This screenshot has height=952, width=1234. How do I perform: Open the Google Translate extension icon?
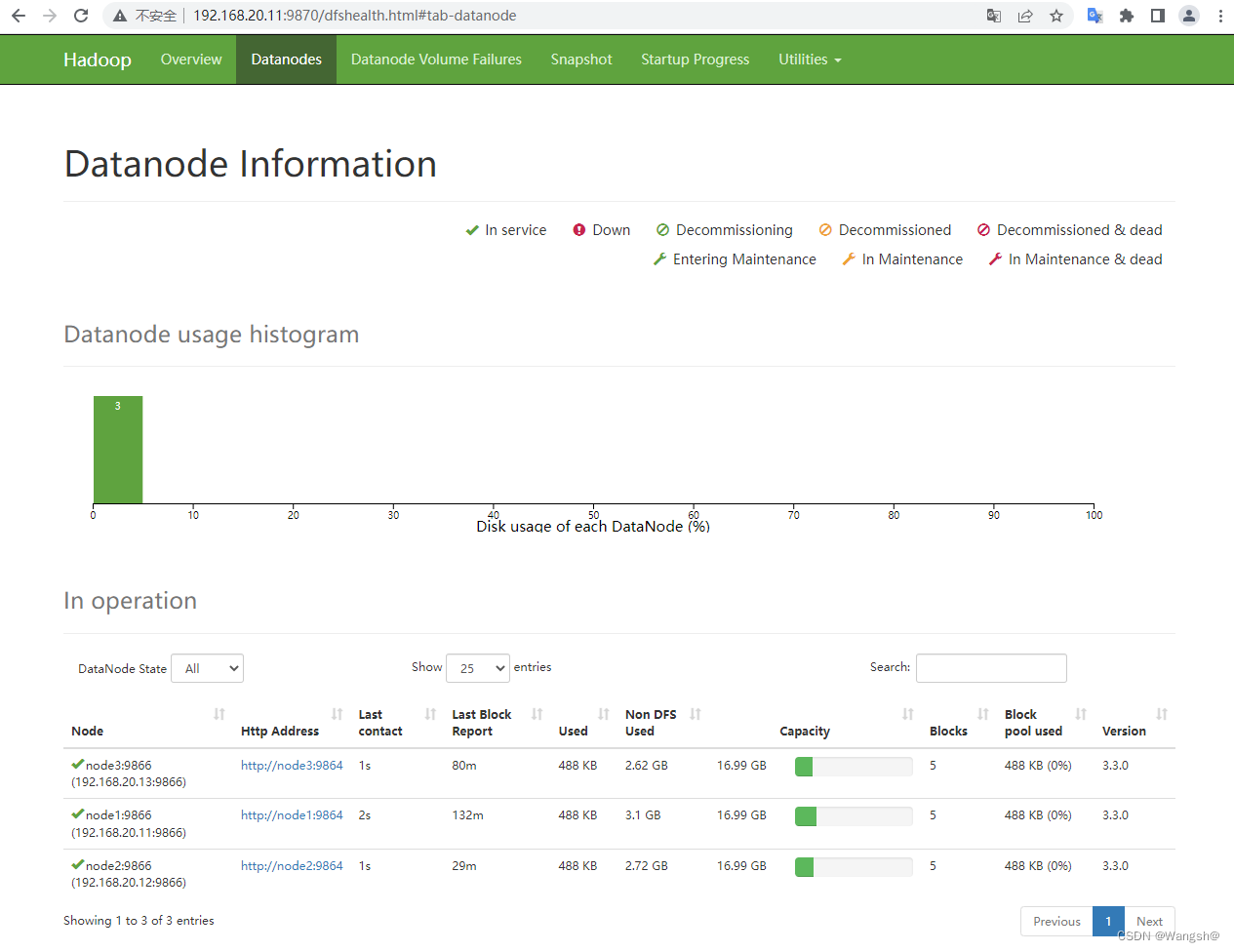1095,16
